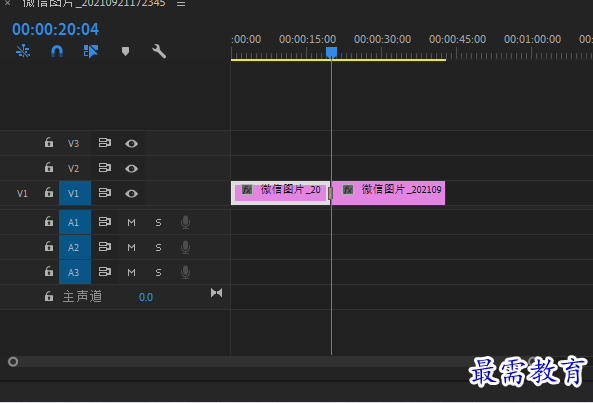Click master track volume value 0.0
Viewport: 593px width, 403px height.
pos(146,298)
